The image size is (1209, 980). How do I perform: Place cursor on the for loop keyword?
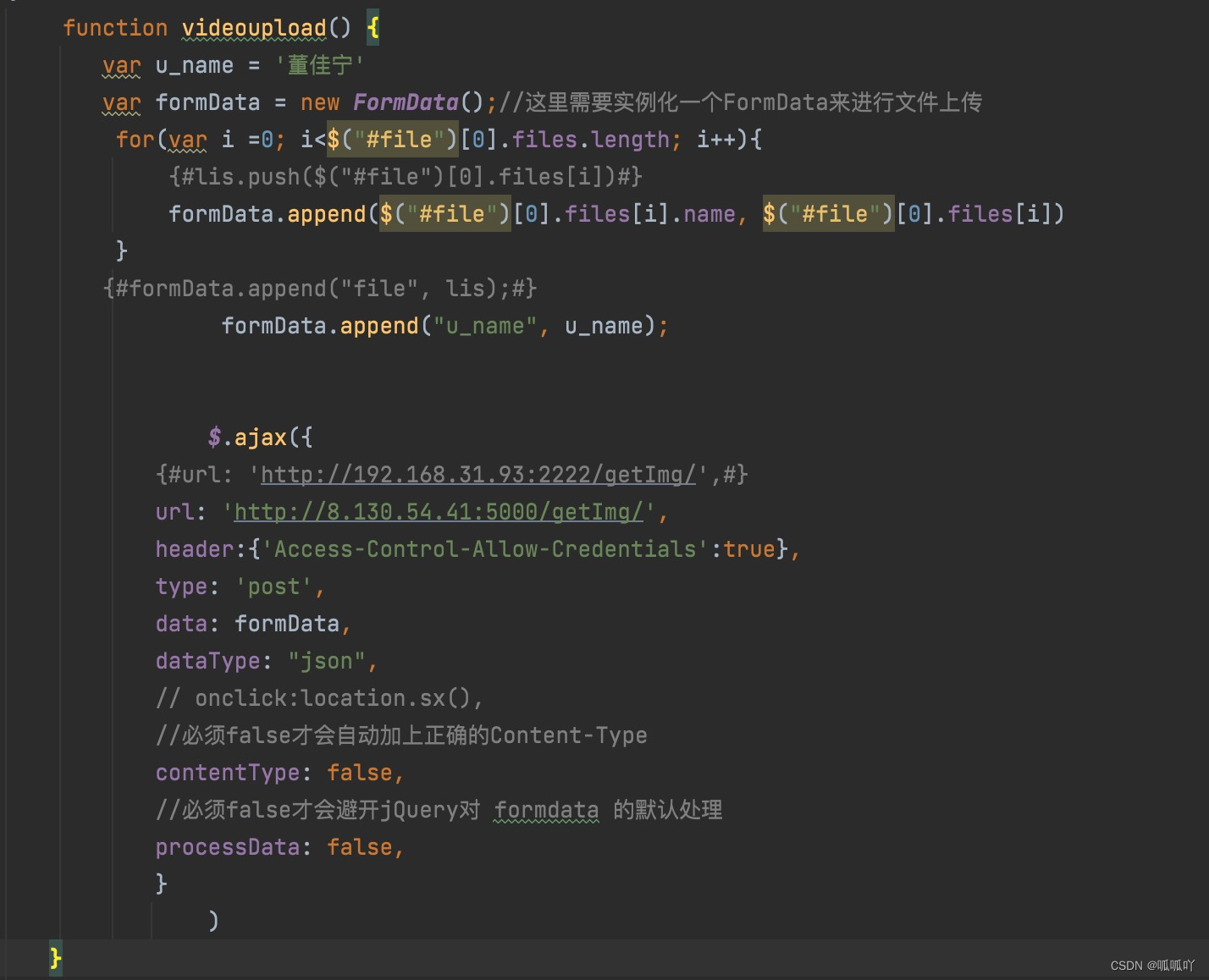135,140
